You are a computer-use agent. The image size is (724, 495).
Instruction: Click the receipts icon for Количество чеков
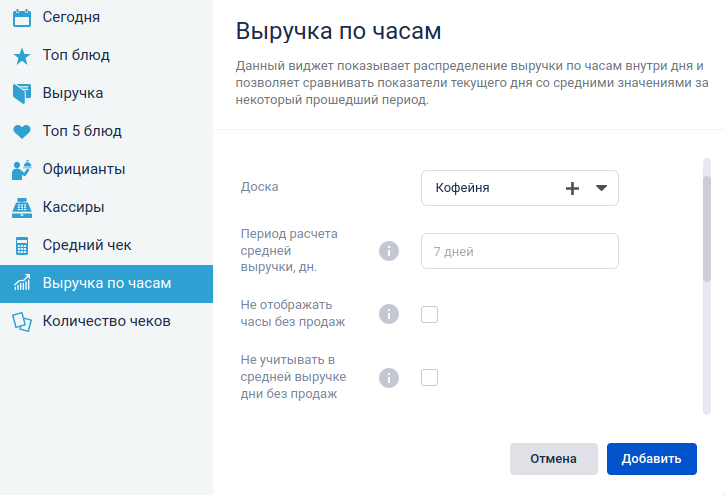pyautogui.click(x=22, y=322)
